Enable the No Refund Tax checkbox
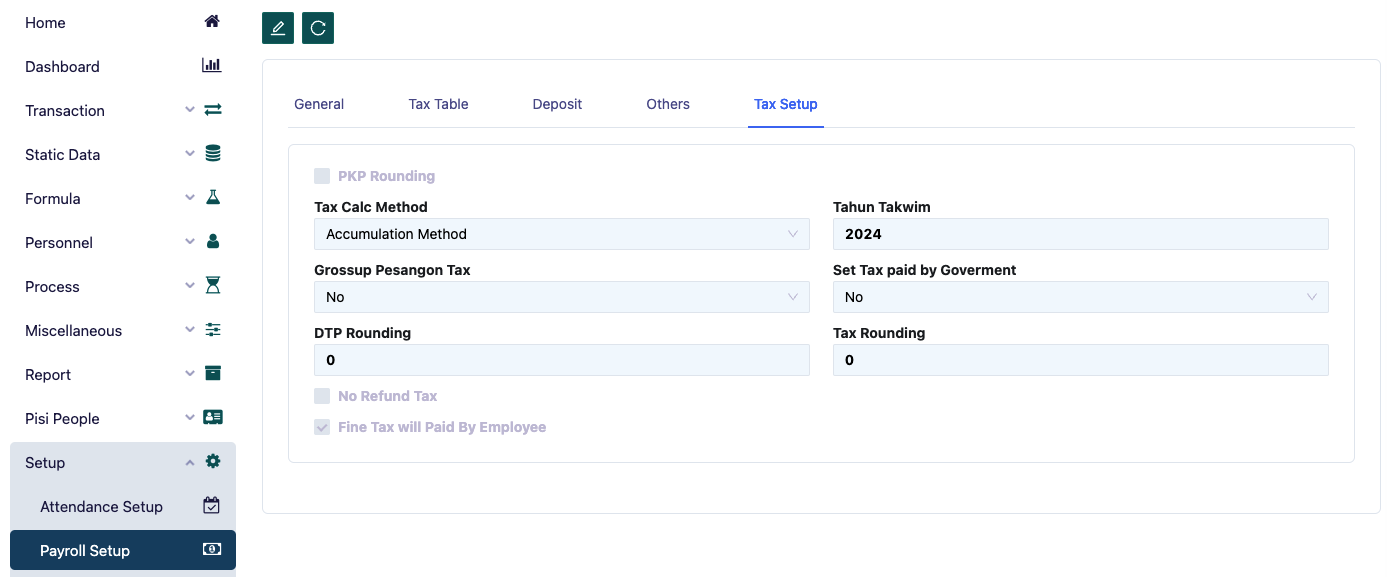This screenshot has height=577, width=1387. 322,396
